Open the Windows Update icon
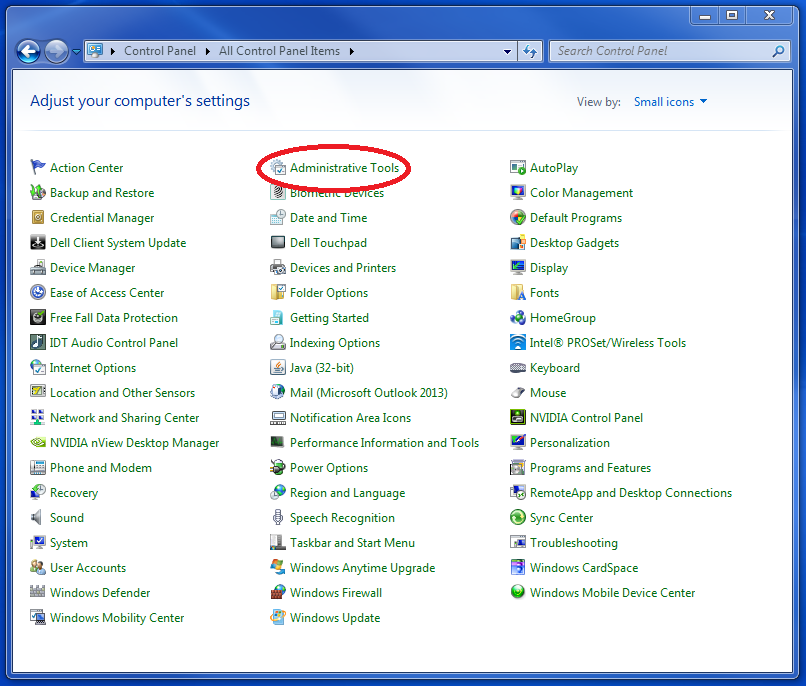The width and height of the screenshot is (806, 686). (278, 617)
